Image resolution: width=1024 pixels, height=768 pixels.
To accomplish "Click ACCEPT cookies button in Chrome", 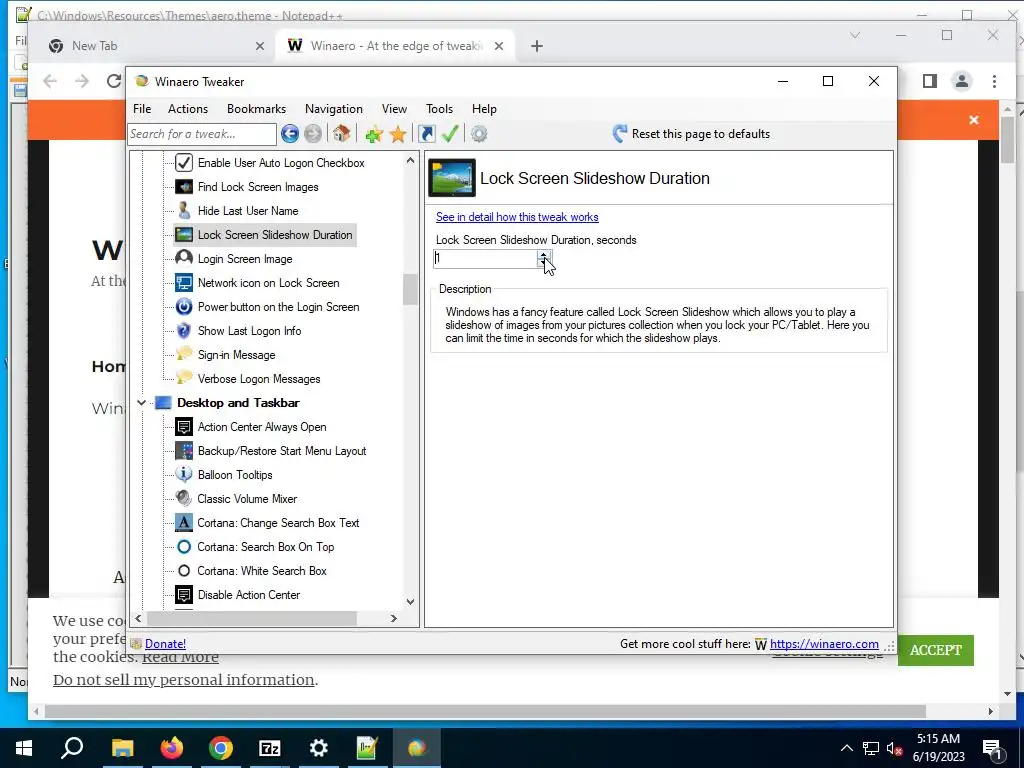I will (x=936, y=650).
